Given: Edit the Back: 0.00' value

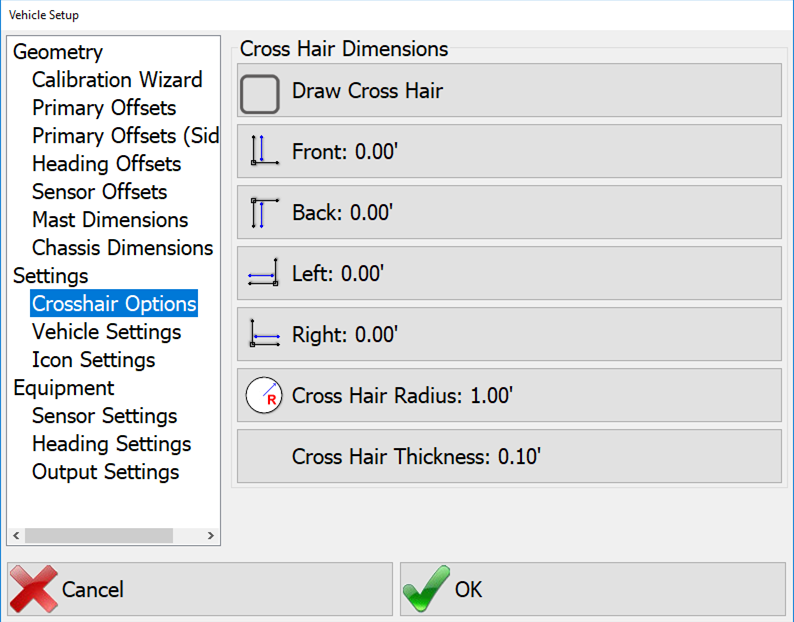Looking at the screenshot, I should point(509,212).
